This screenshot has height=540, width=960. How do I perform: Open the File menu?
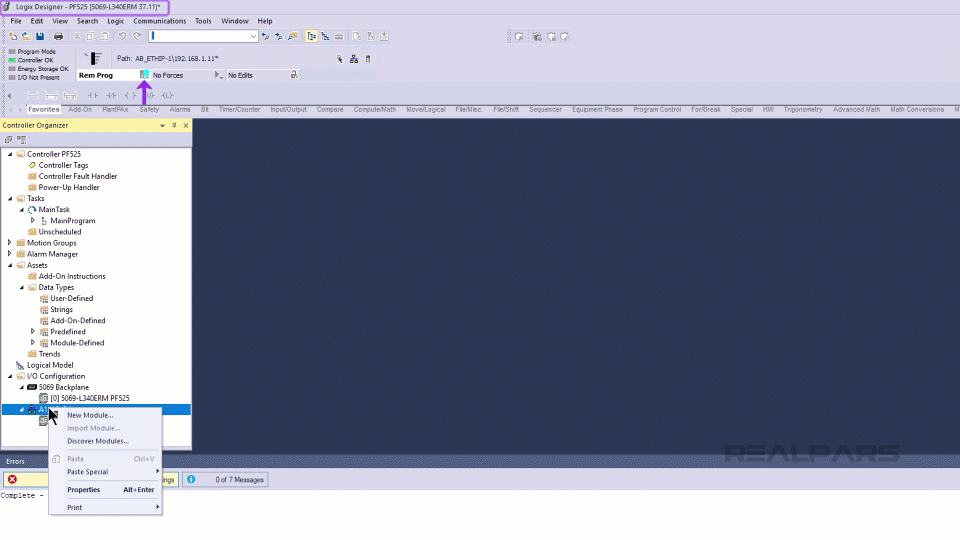[16, 21]
